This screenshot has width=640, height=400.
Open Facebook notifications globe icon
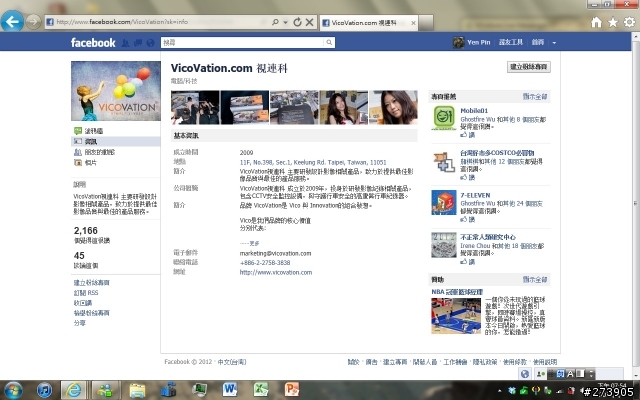(150, 42)
